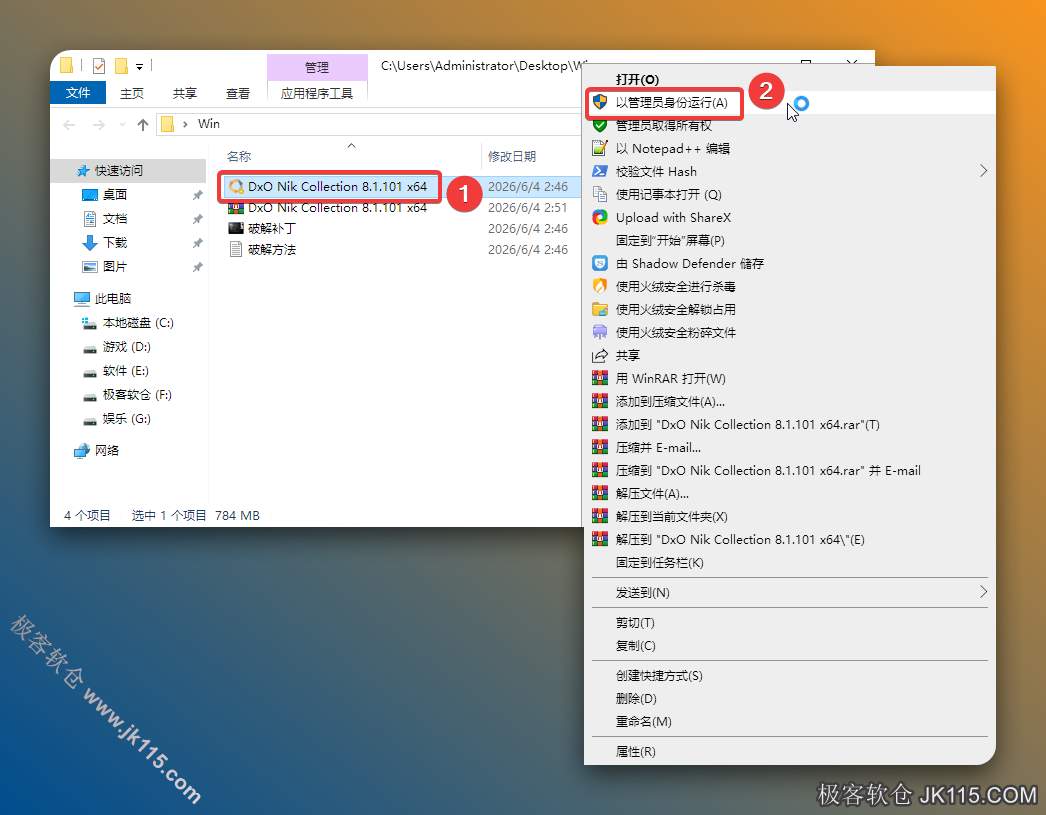Click the 校验文件 Hash icon

pos(600,171)
